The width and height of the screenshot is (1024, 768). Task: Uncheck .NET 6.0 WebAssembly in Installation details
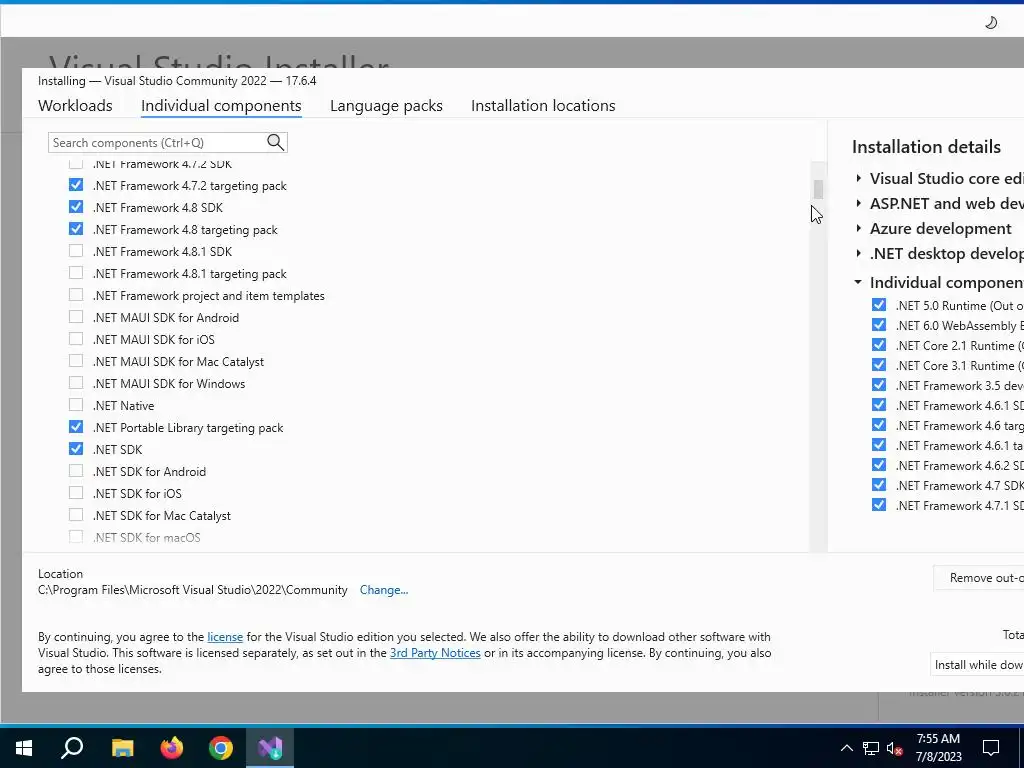[879, 325]
